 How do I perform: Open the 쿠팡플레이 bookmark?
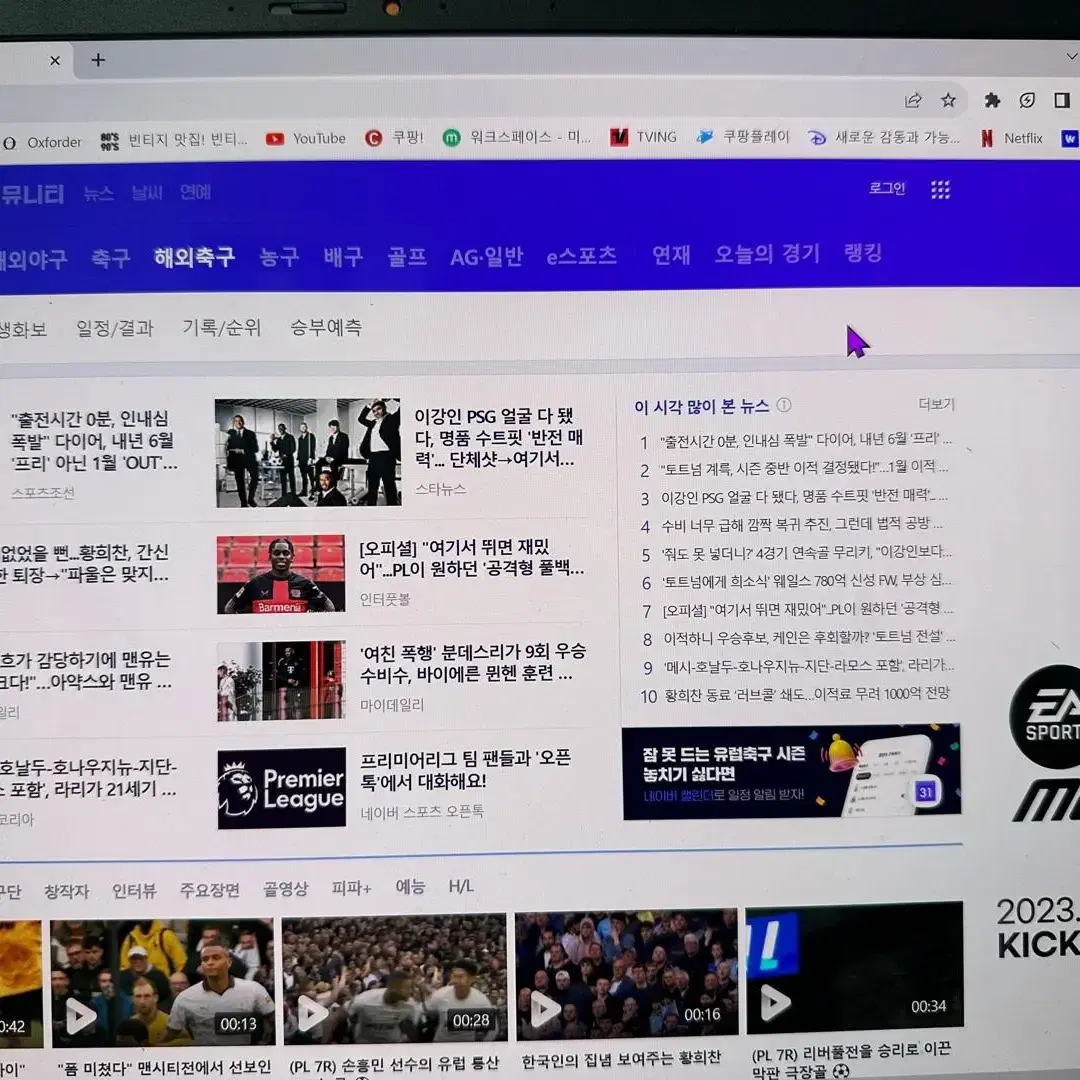742,136
